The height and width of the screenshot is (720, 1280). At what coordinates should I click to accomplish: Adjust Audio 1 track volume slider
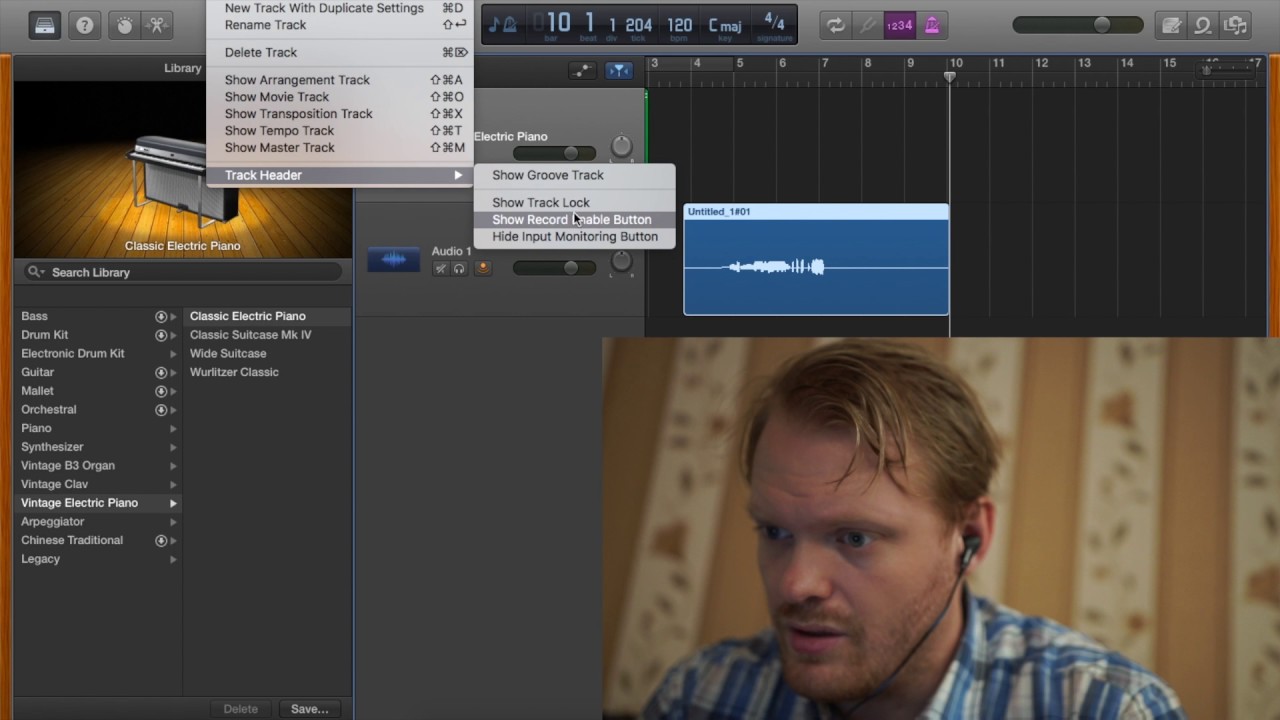tap(554, 268)
